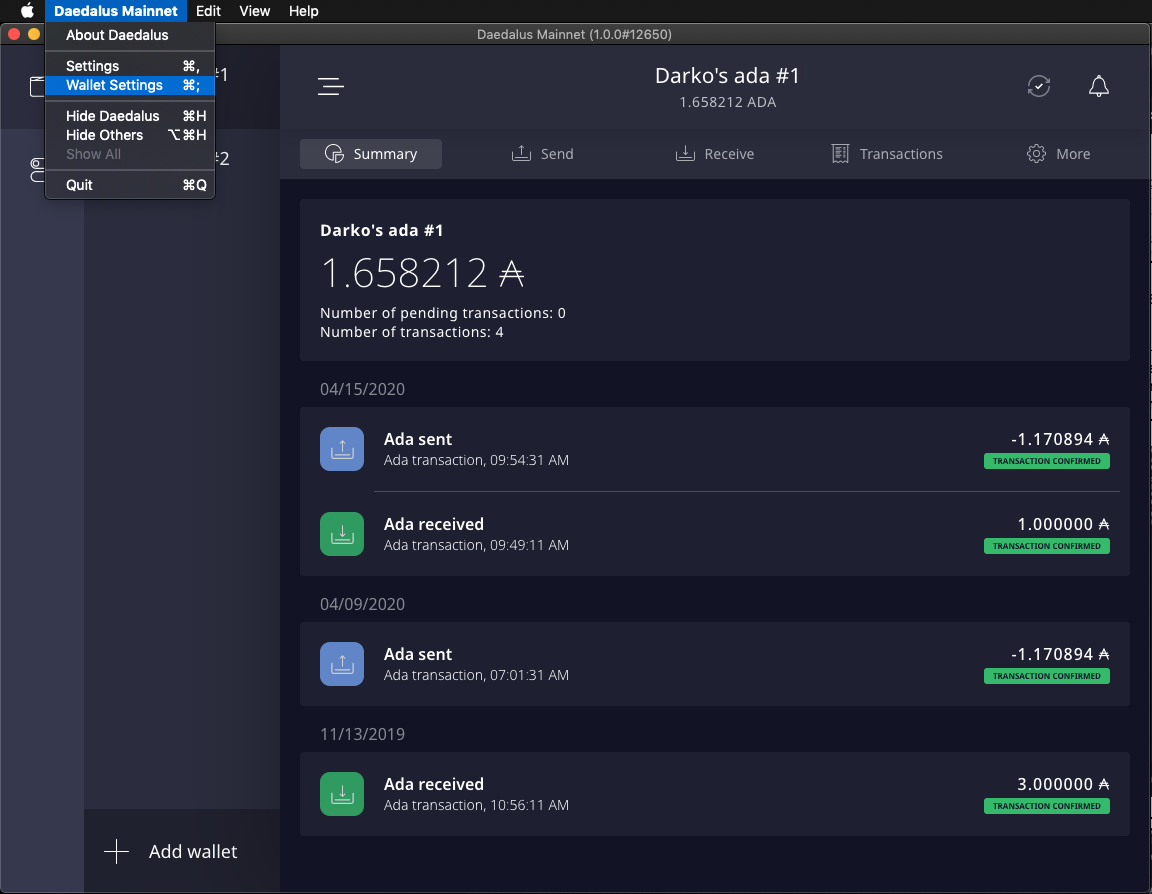Choose Wallet Settings from the menu
This screenshot has height=894, width=1152.
pos(114,85)
